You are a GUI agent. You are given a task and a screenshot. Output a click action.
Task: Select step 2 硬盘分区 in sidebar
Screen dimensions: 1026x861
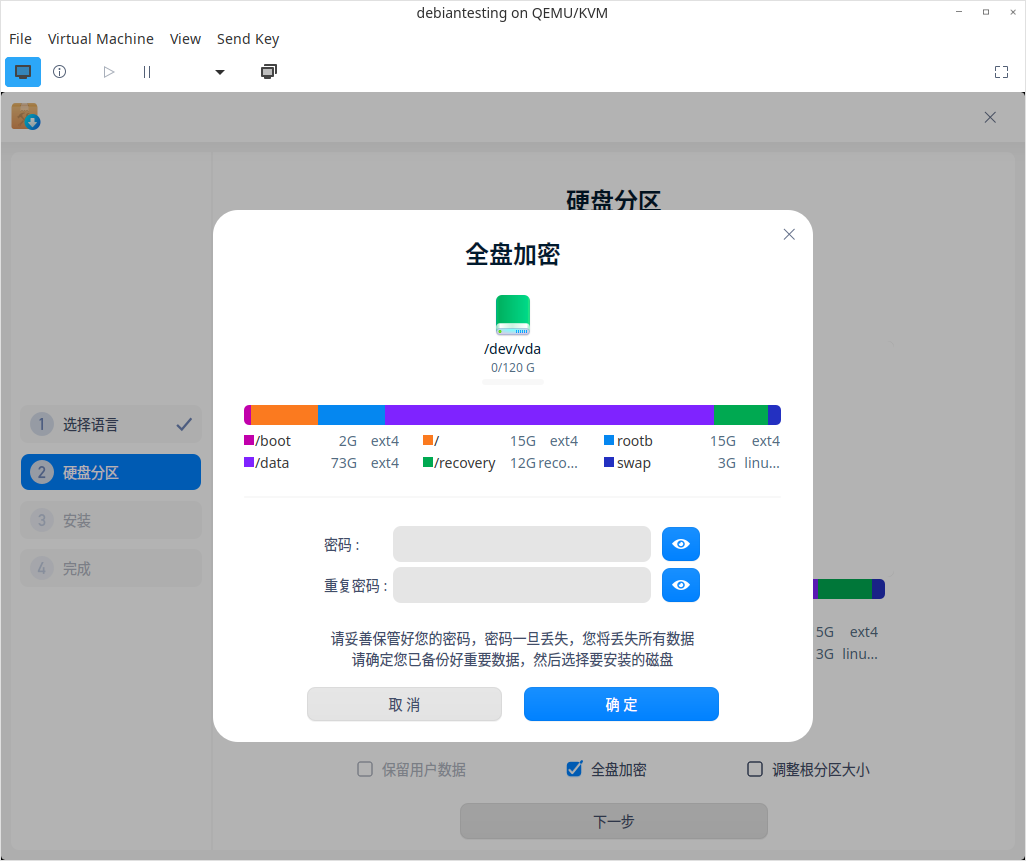pyautogui.click(x=111, y=472)
